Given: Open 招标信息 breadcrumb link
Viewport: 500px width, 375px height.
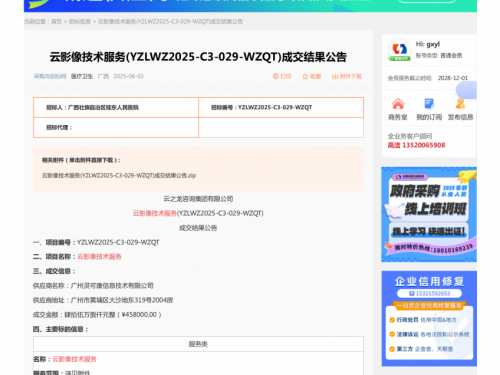Looking at the screenshot, I should tap(80, 22).
